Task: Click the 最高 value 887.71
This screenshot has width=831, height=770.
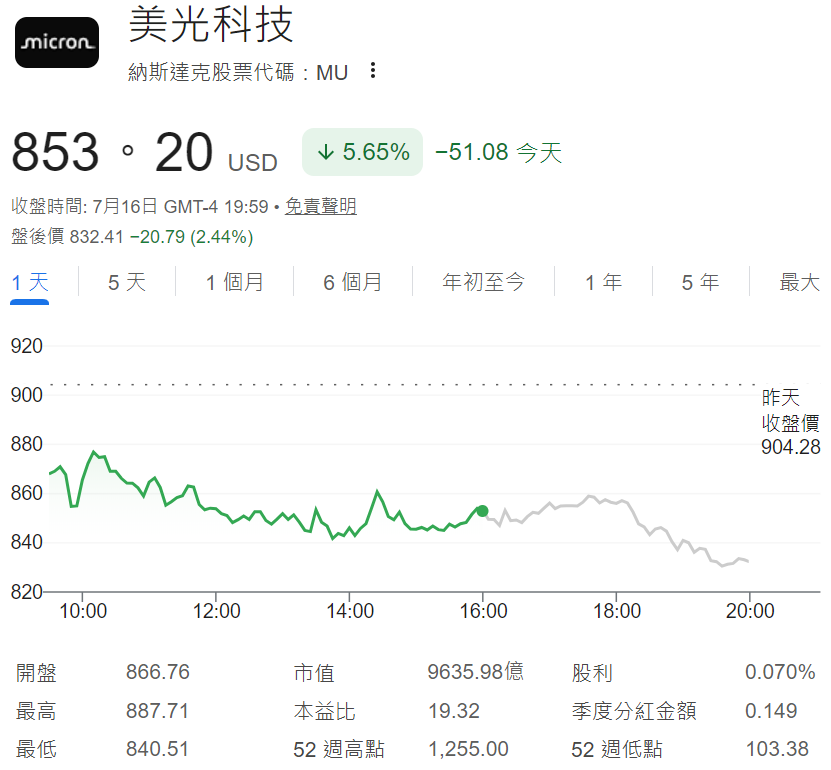Action: click(x=157, y=711)
